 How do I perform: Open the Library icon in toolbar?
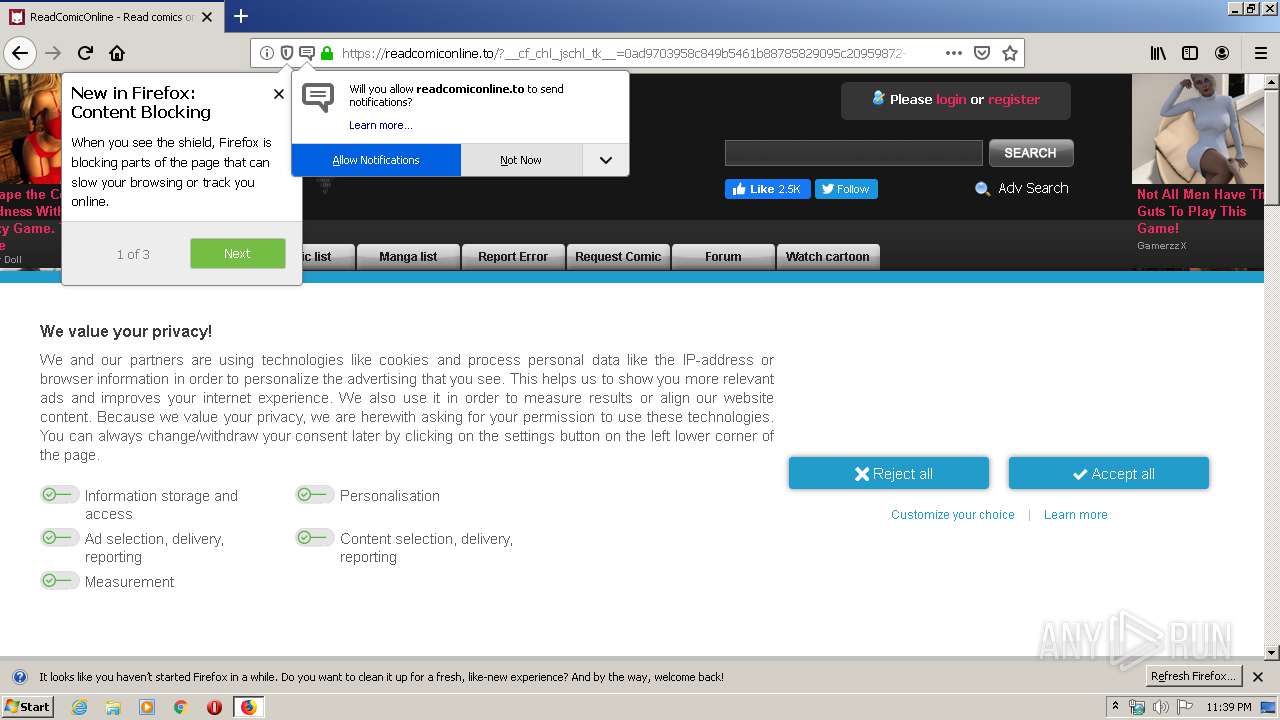(x=1158, y=53)
